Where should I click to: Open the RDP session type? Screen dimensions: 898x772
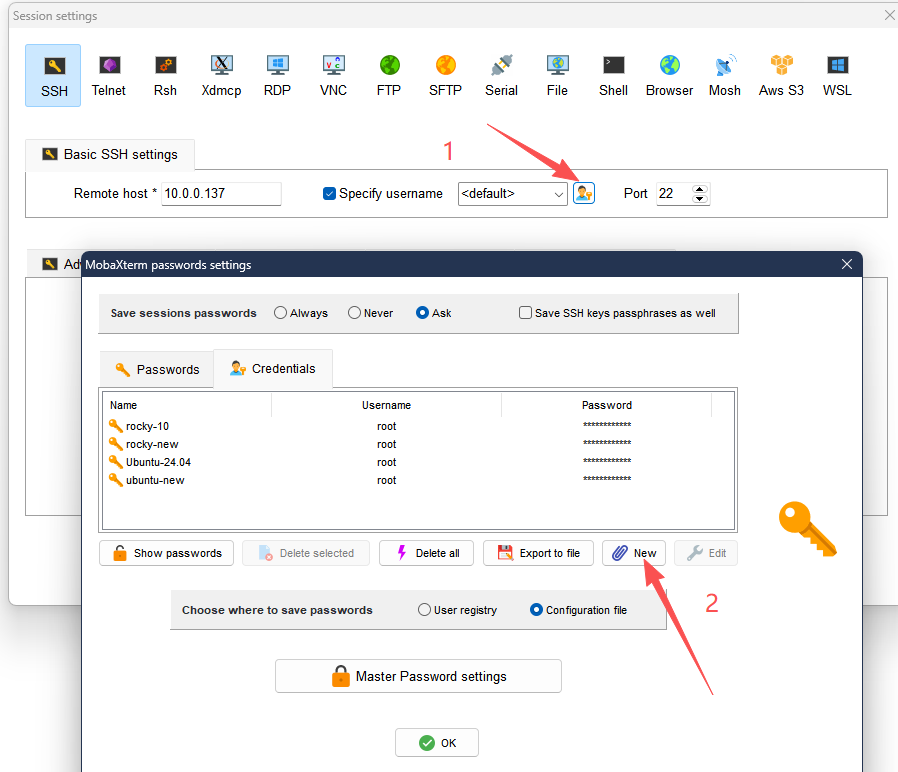tap(277, 76)
